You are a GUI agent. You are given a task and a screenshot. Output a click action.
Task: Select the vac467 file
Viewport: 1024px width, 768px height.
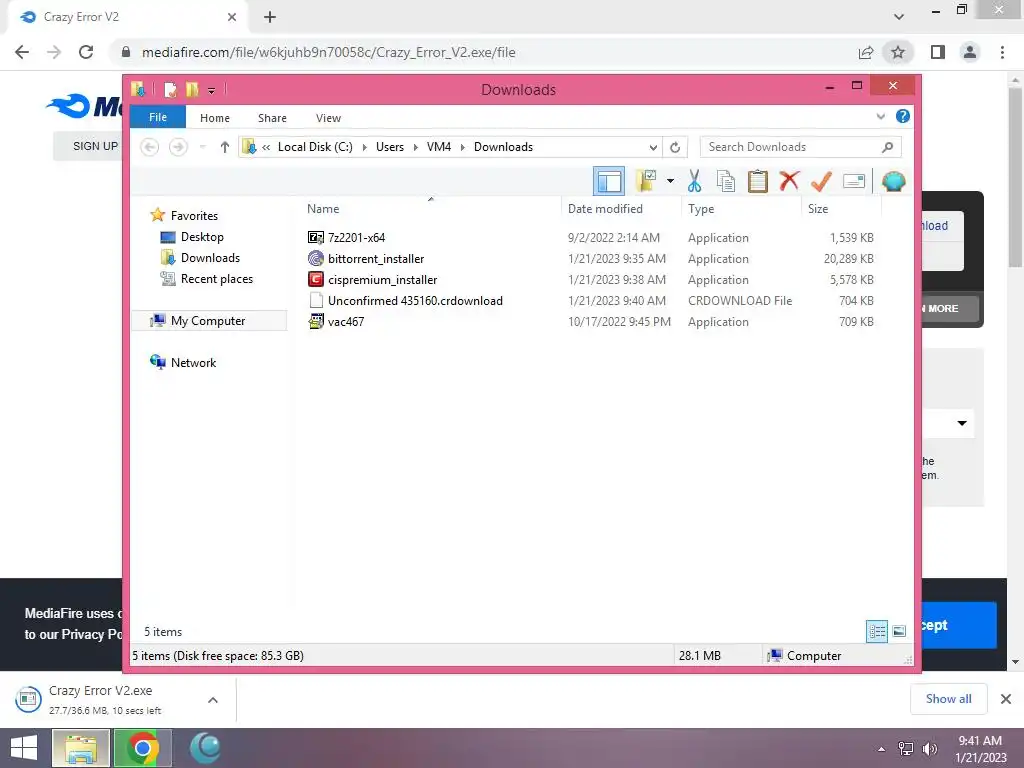click(x=346, y=321)
